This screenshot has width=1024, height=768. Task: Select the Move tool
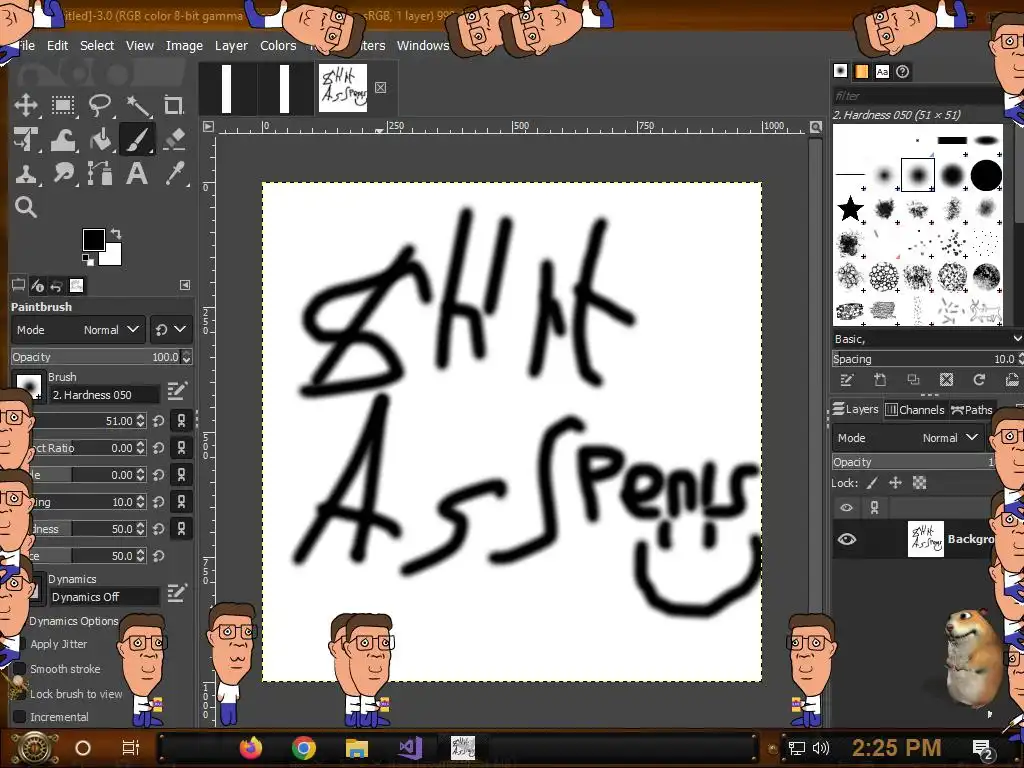click(26, 105)
